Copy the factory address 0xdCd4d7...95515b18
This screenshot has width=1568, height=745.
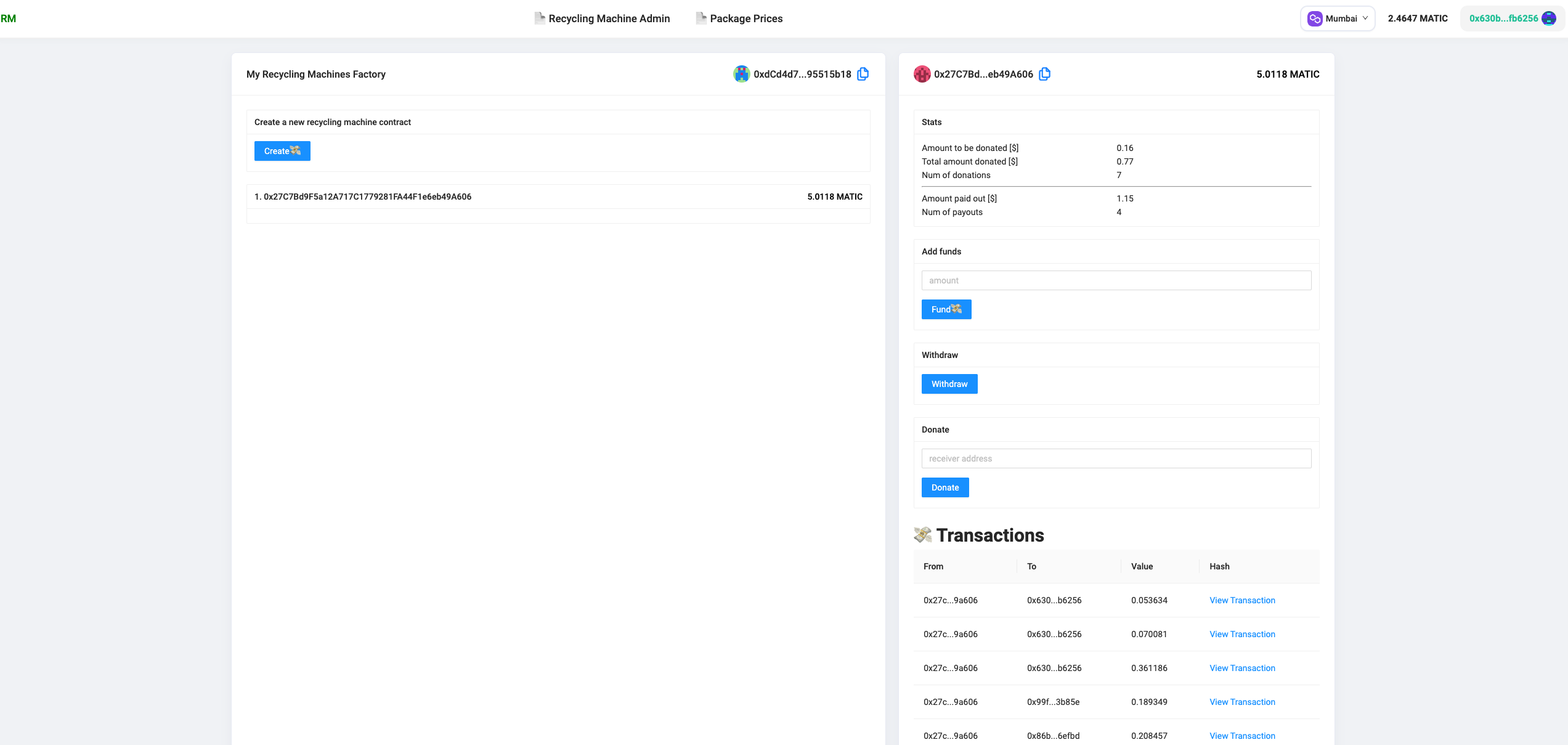pyautogui.click(x=863, y=74)
